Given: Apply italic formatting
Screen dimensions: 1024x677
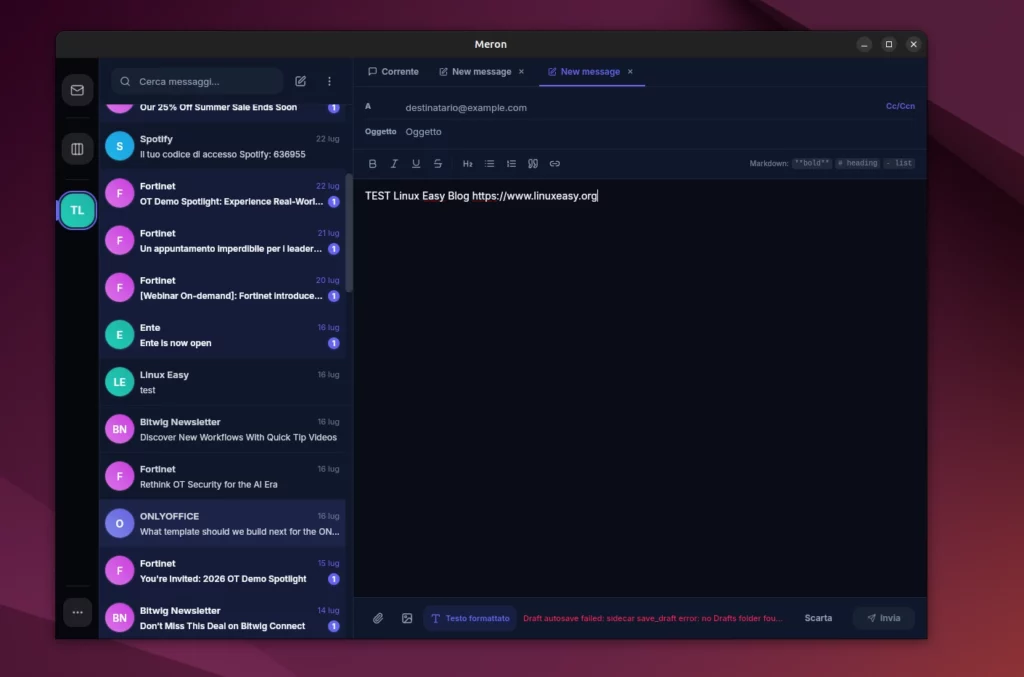Looking at the screenshot, I should pyautogui.click(x=394, y=164).
